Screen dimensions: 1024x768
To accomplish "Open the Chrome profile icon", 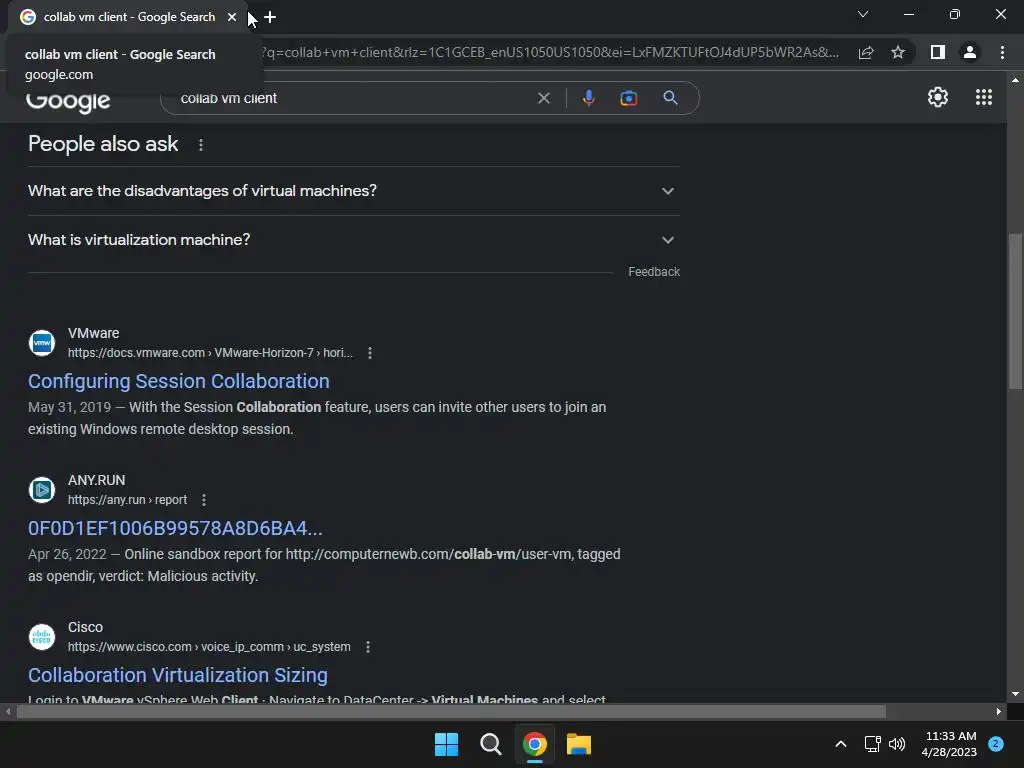I will pyautogui.click(x=970, y=52).
